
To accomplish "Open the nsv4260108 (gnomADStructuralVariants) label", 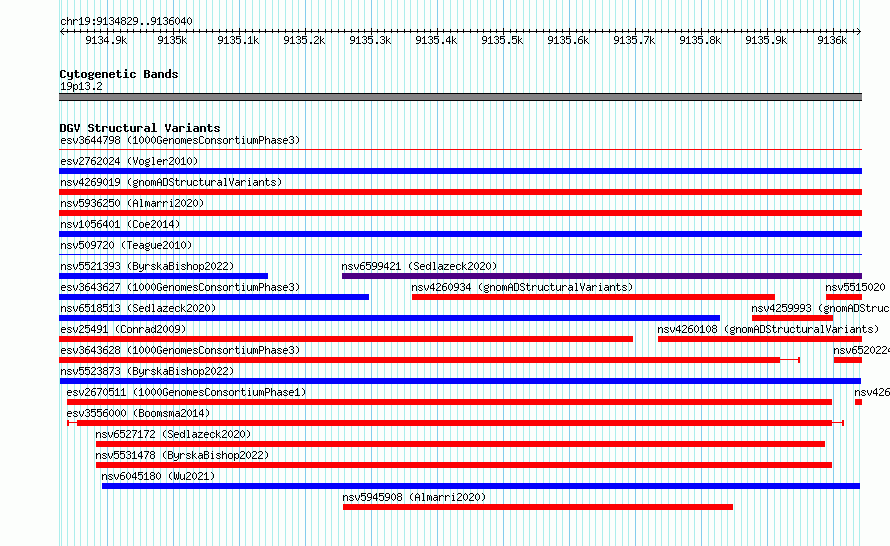I will [x=768, y=329].
